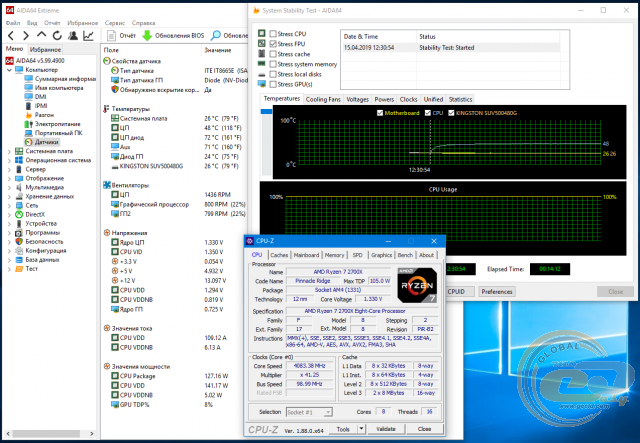This screenshot has height=443, width=640.
Task: Expand the Отображение node
Action: tap(9, 178)
